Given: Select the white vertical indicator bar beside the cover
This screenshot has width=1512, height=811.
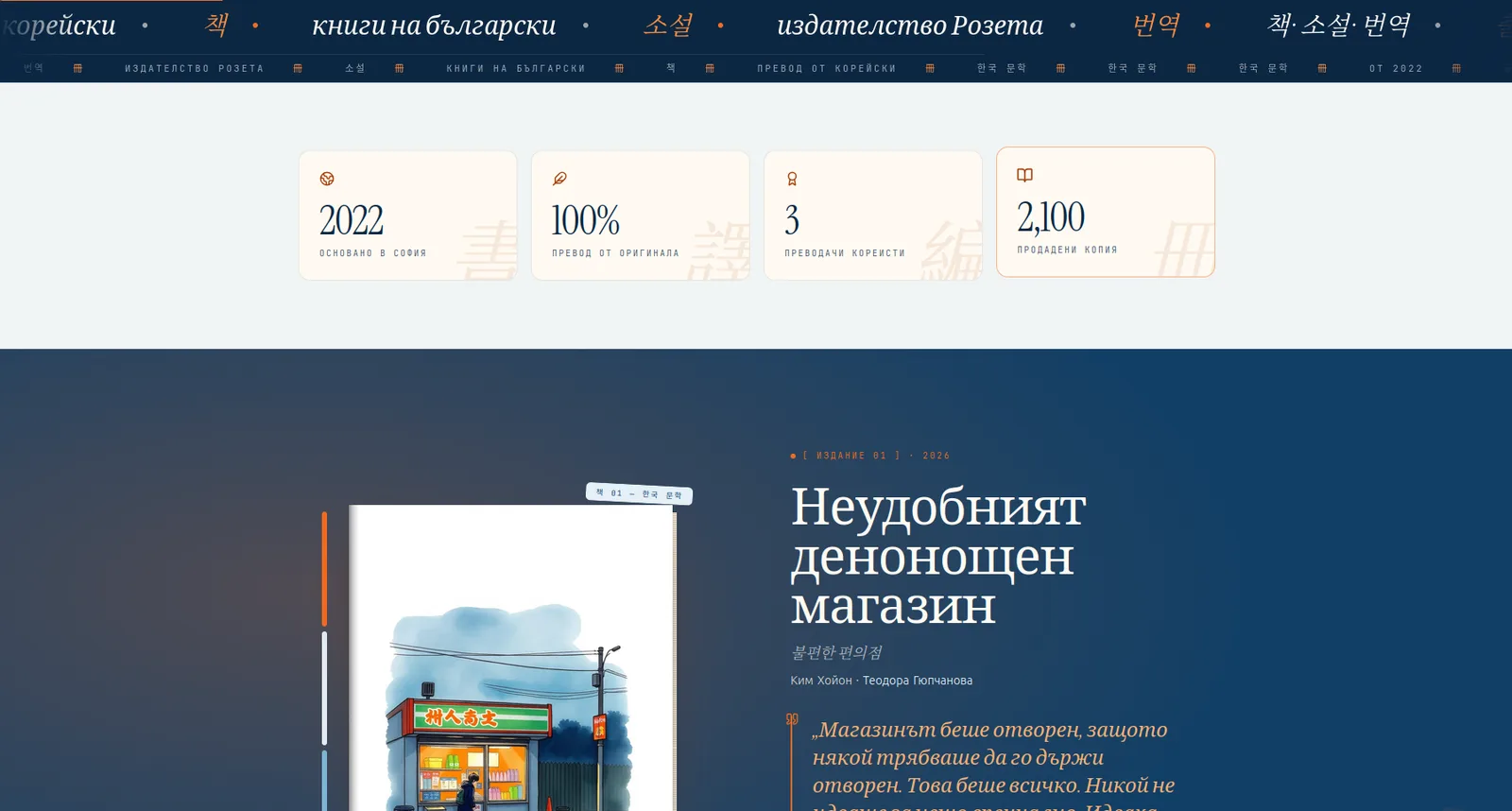Looking at the screenshot, I should click(x=324, y=688).
